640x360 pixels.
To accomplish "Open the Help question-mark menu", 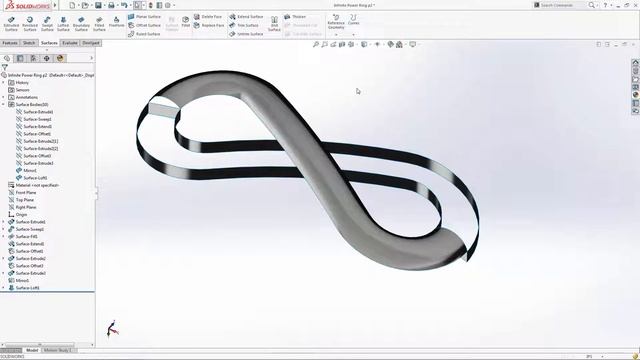I will pos(605,5).
